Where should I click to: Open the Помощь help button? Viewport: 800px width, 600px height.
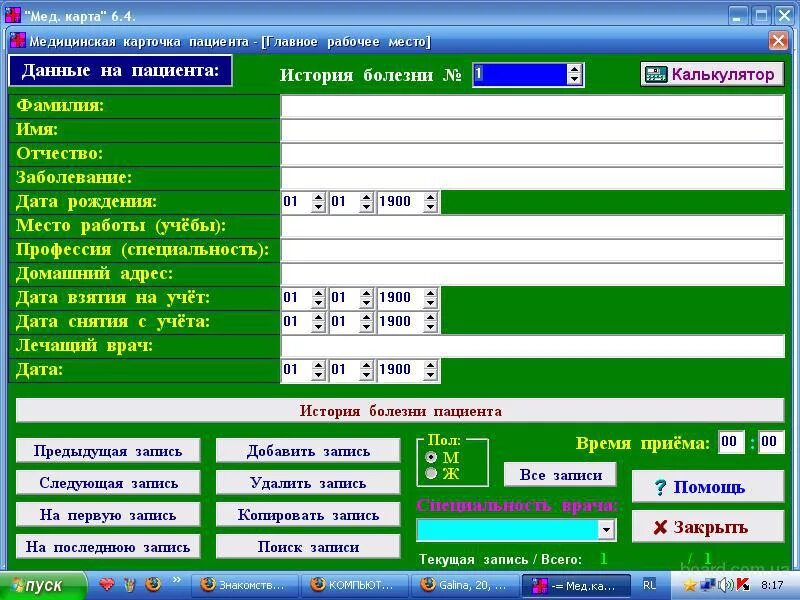click(708, 487)
